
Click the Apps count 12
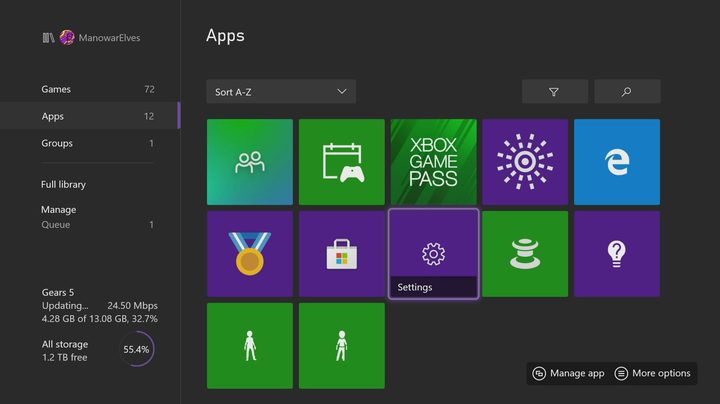pyautogui.click(x=149, y=116)
